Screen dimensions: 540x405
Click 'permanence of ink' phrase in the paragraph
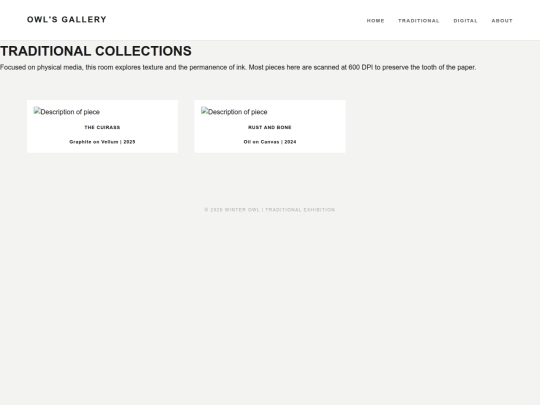coord(218,68)
